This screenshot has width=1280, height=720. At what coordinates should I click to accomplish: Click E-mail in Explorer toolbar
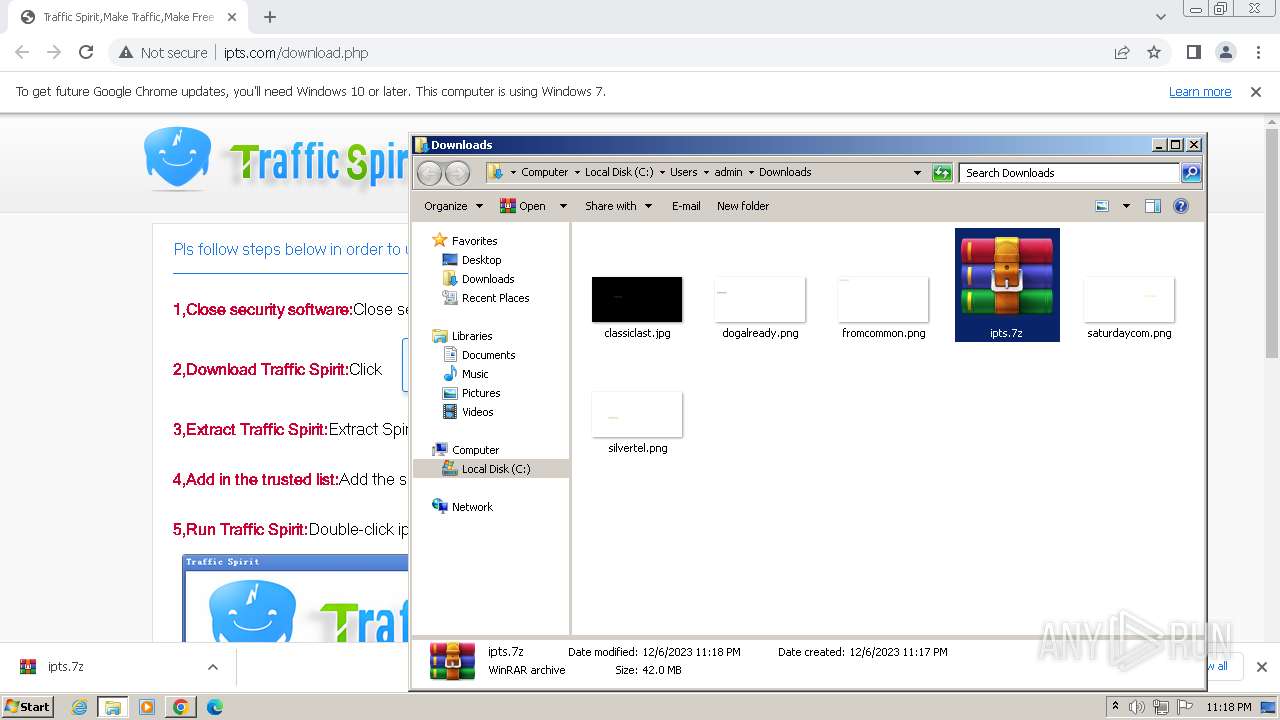pyautogui.click(x=686, y=206)
